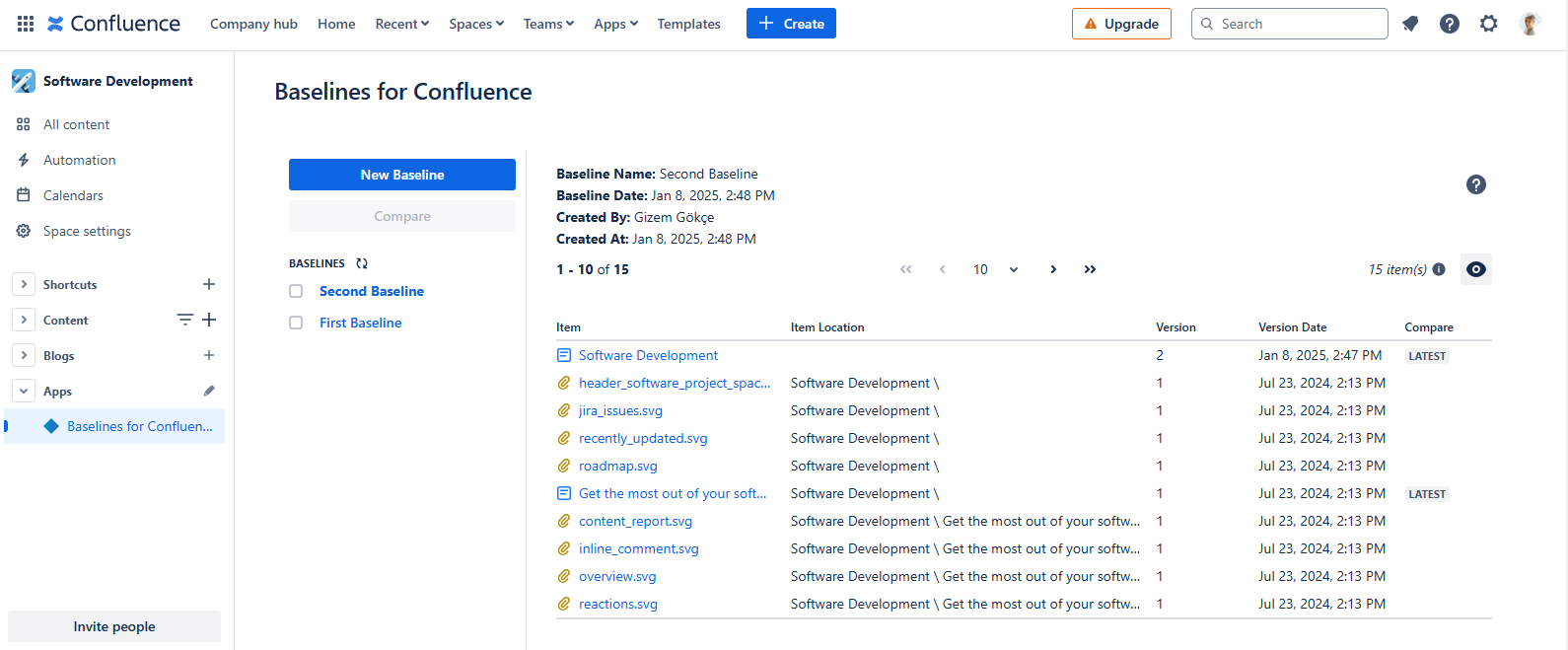Refresh the baselines list
This screenshot has width=1568, height=650.
(362, 263)
